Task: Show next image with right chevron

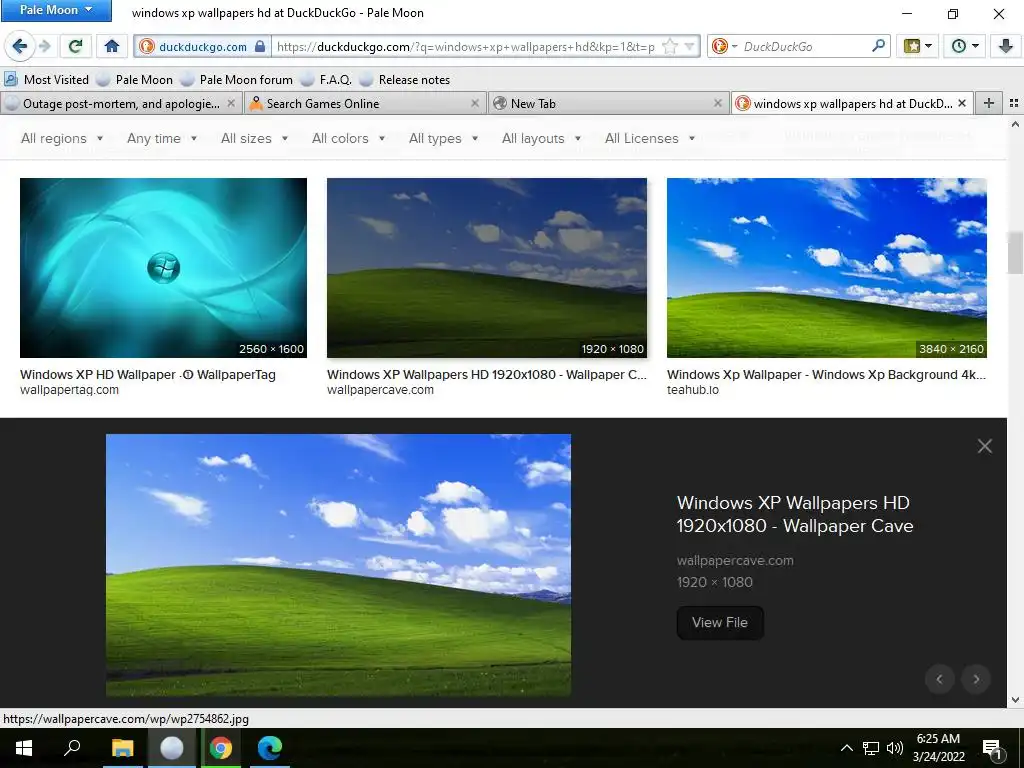Action: click(x=976, y=679)
